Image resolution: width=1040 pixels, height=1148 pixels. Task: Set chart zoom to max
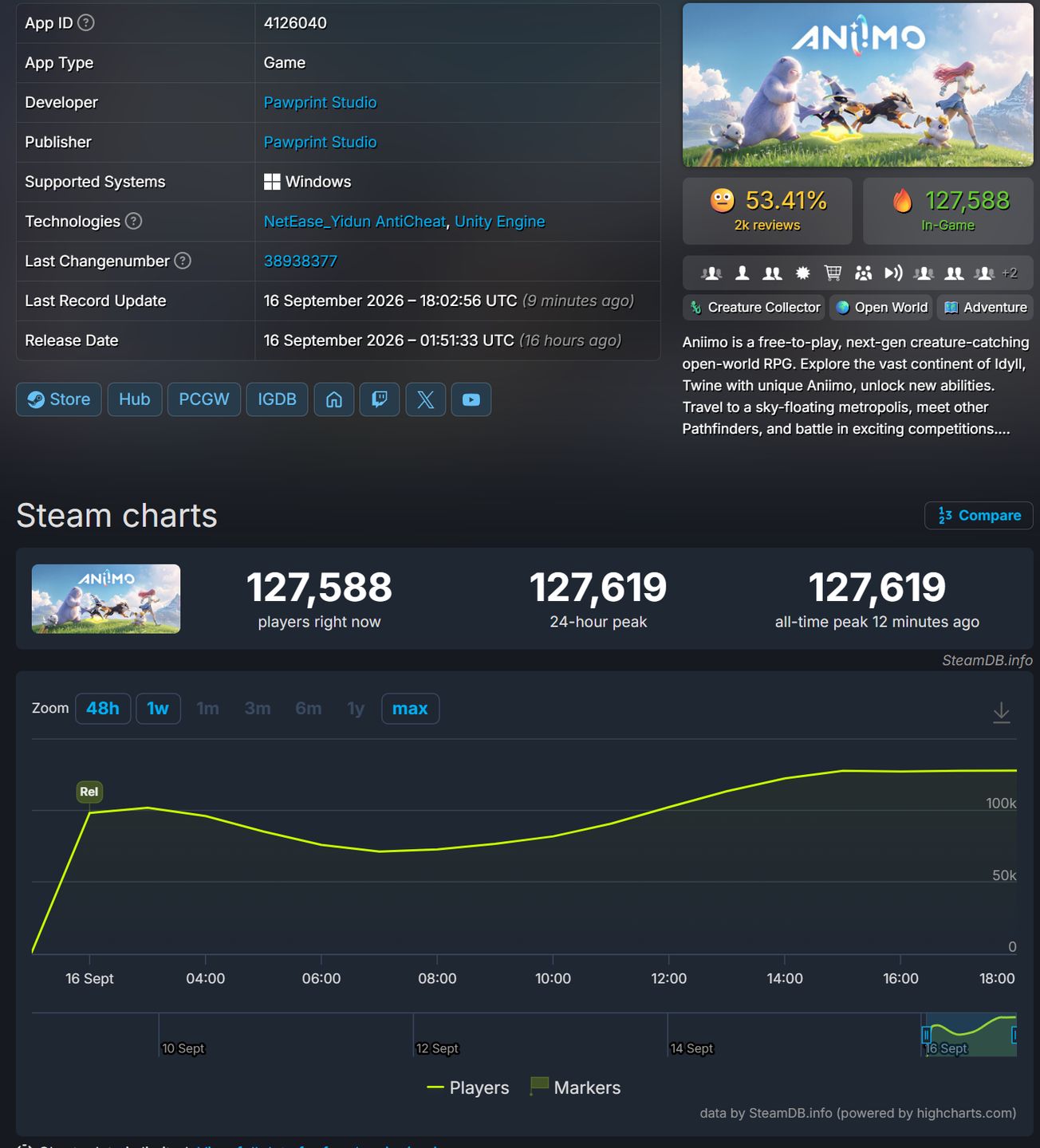point(410,709)
